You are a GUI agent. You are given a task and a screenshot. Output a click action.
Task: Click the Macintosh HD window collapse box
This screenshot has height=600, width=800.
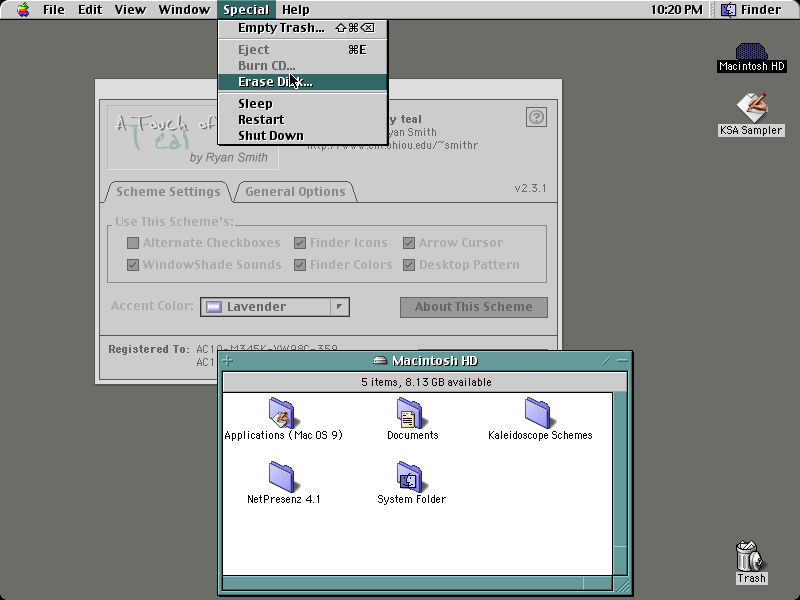622,361
